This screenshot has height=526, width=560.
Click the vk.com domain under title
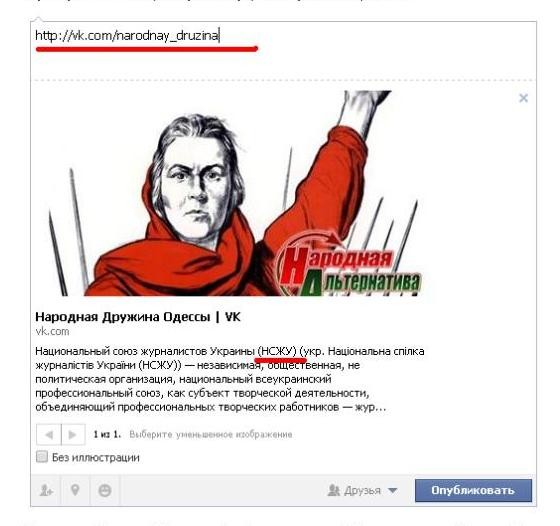52,332
